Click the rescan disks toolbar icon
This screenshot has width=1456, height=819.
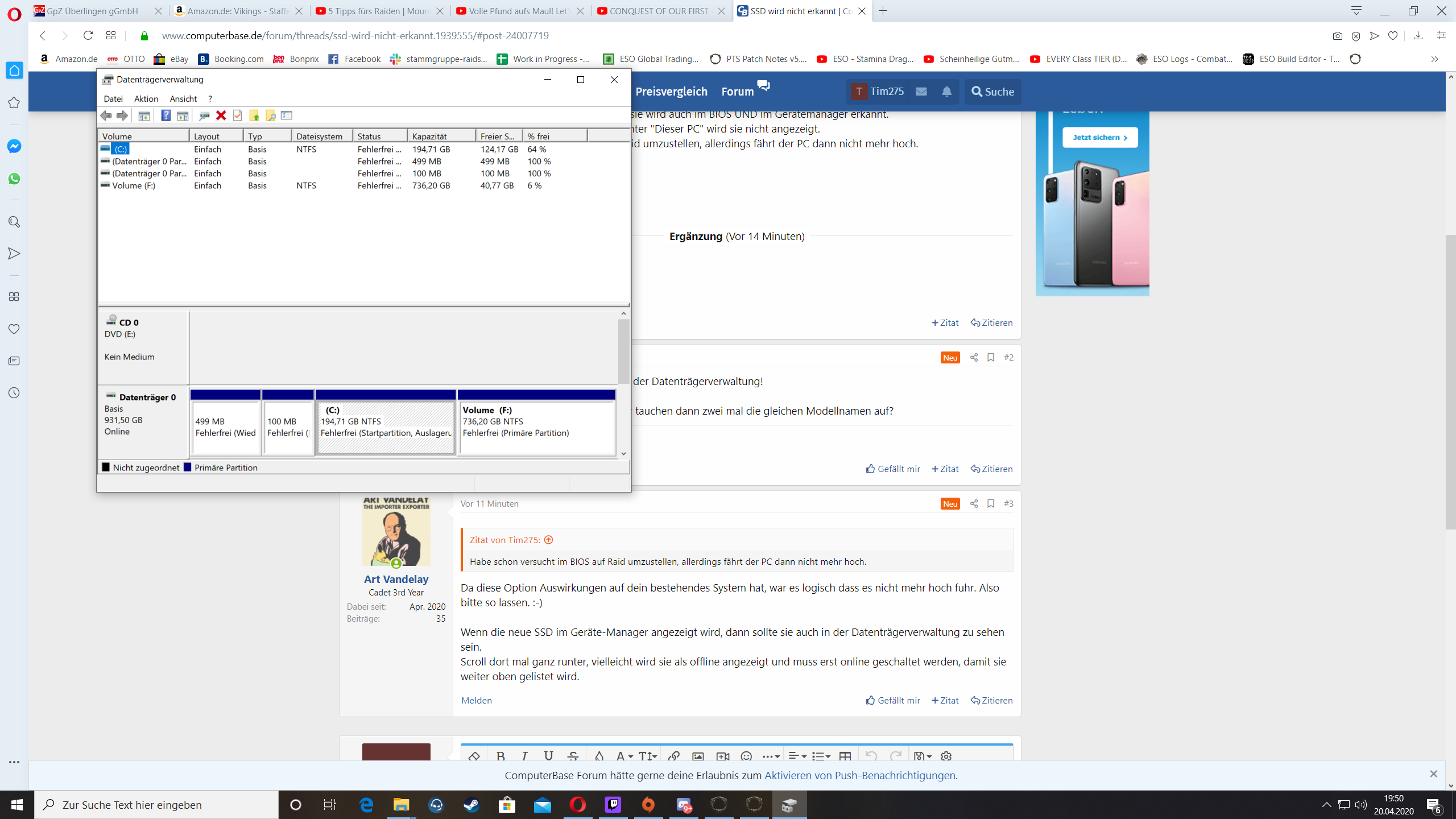click(204, 115)
